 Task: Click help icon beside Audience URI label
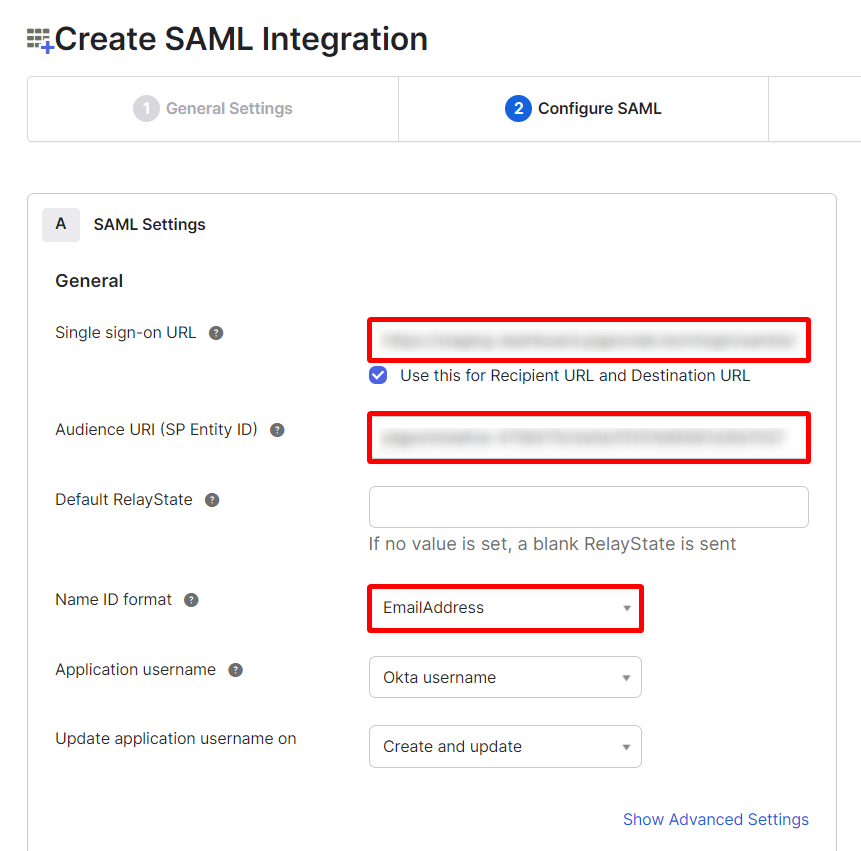point(277,430)
